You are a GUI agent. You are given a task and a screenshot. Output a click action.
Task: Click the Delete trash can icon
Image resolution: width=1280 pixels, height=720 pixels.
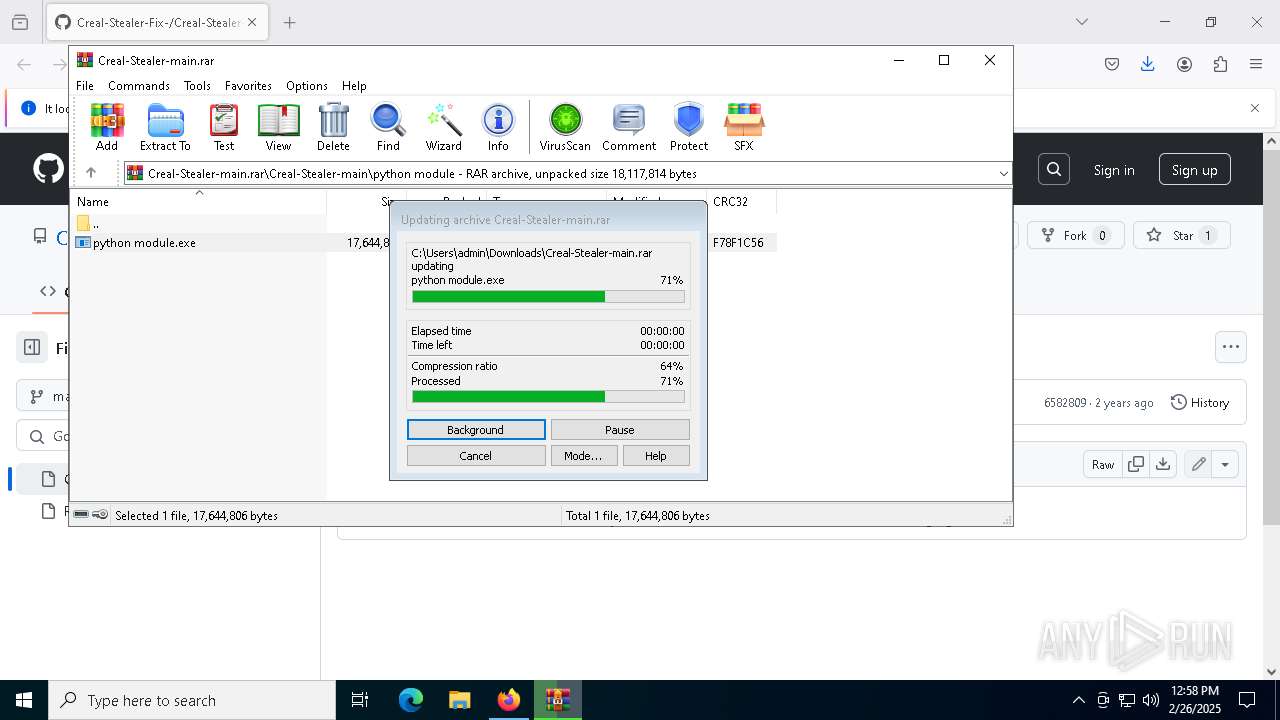[333, 127]
